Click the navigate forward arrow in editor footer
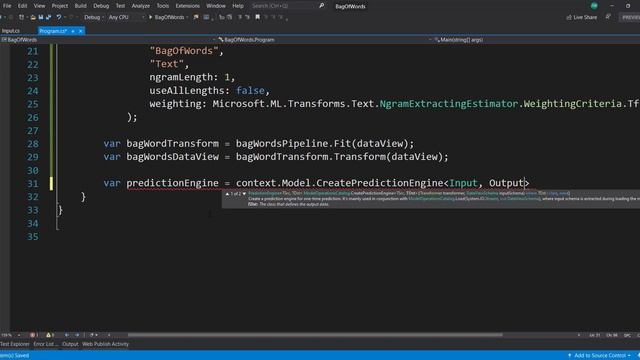Image resolution: width=640 pixels, height=360 pixels. (77, 335)
